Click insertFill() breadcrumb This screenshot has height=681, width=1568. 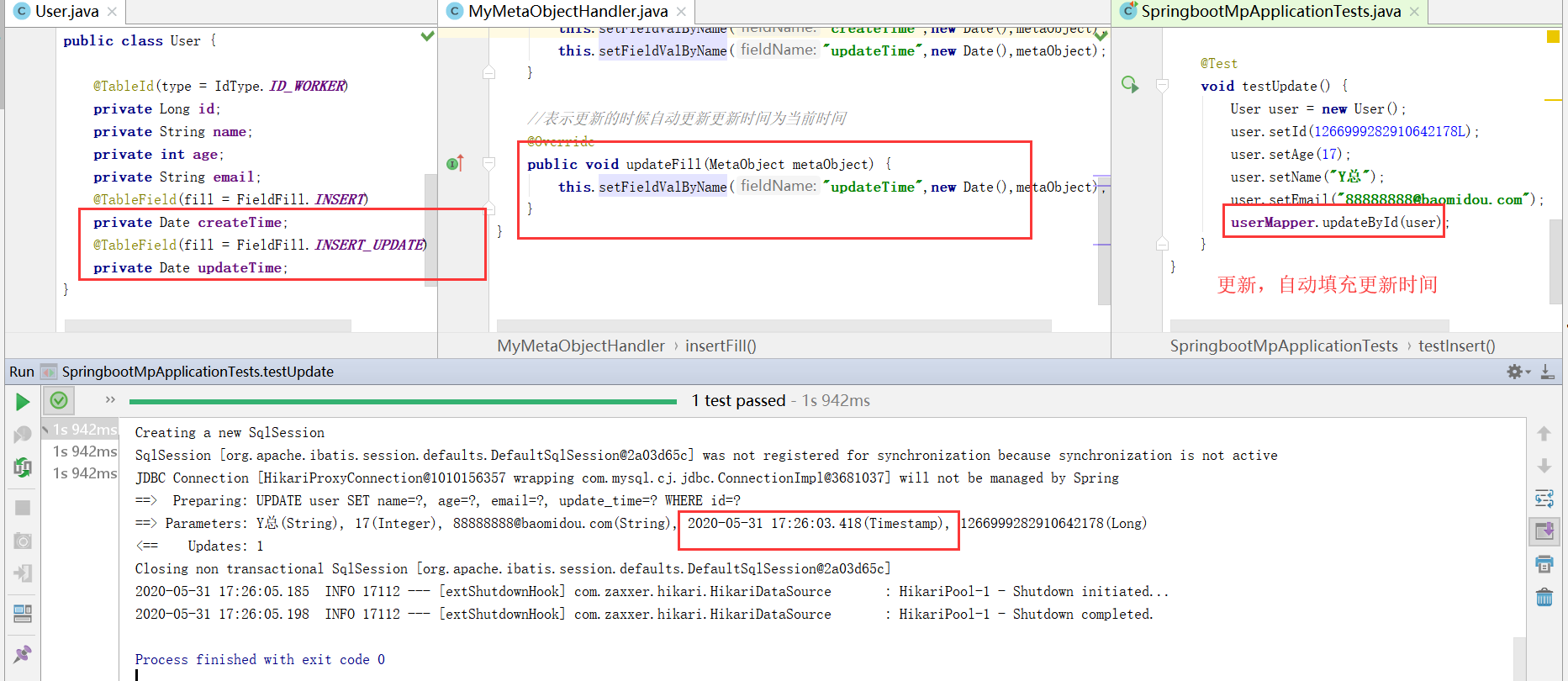(721, 346)
